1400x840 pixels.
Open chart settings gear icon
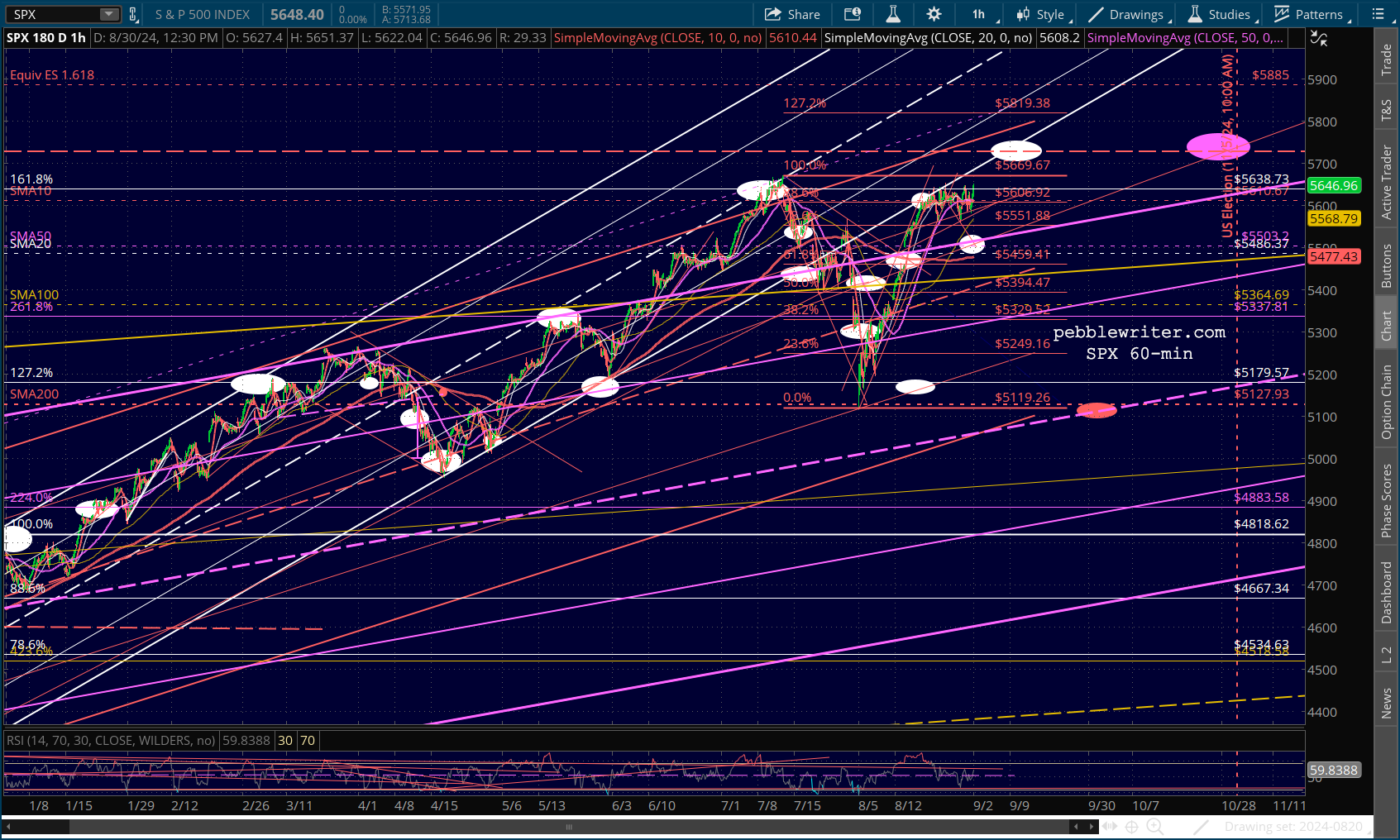pyautogui.click(x=934, y=14)
